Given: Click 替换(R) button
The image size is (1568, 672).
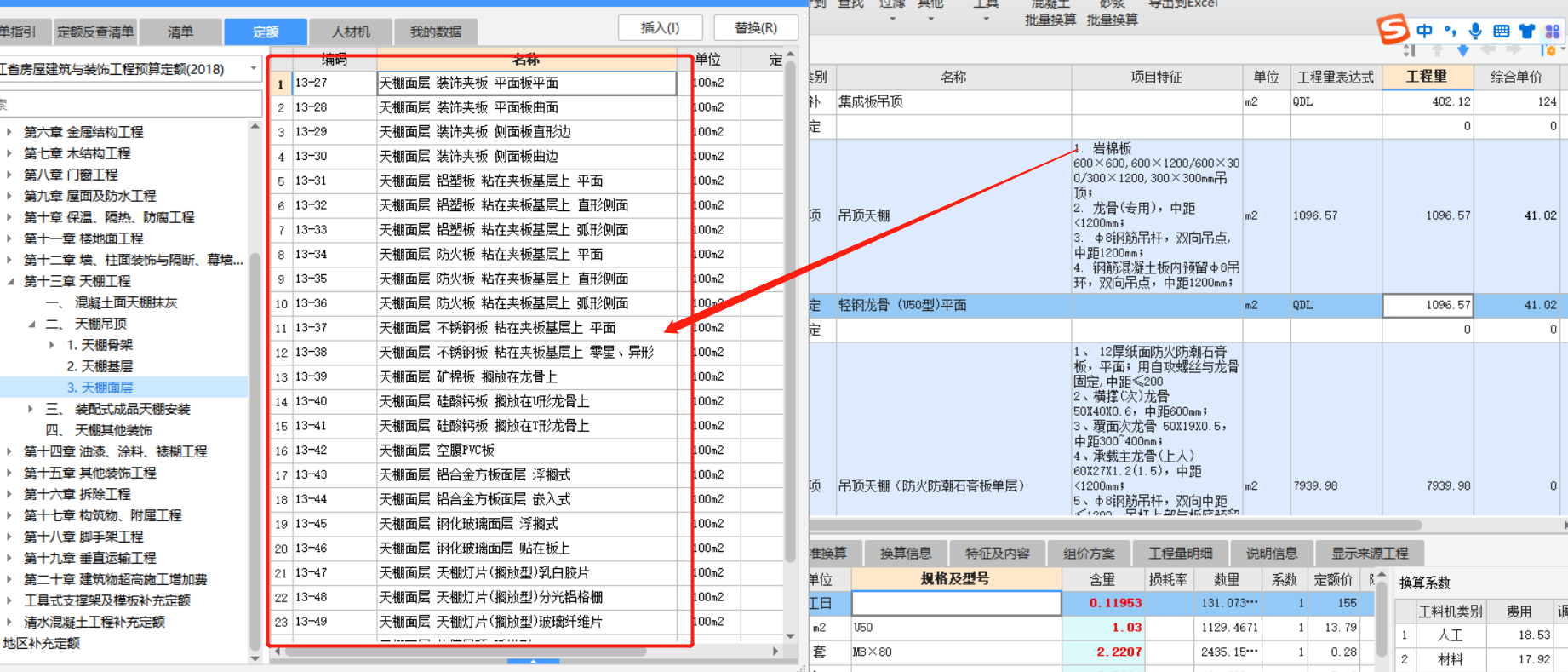Looking at the screenshot, I should pos(756,28).
